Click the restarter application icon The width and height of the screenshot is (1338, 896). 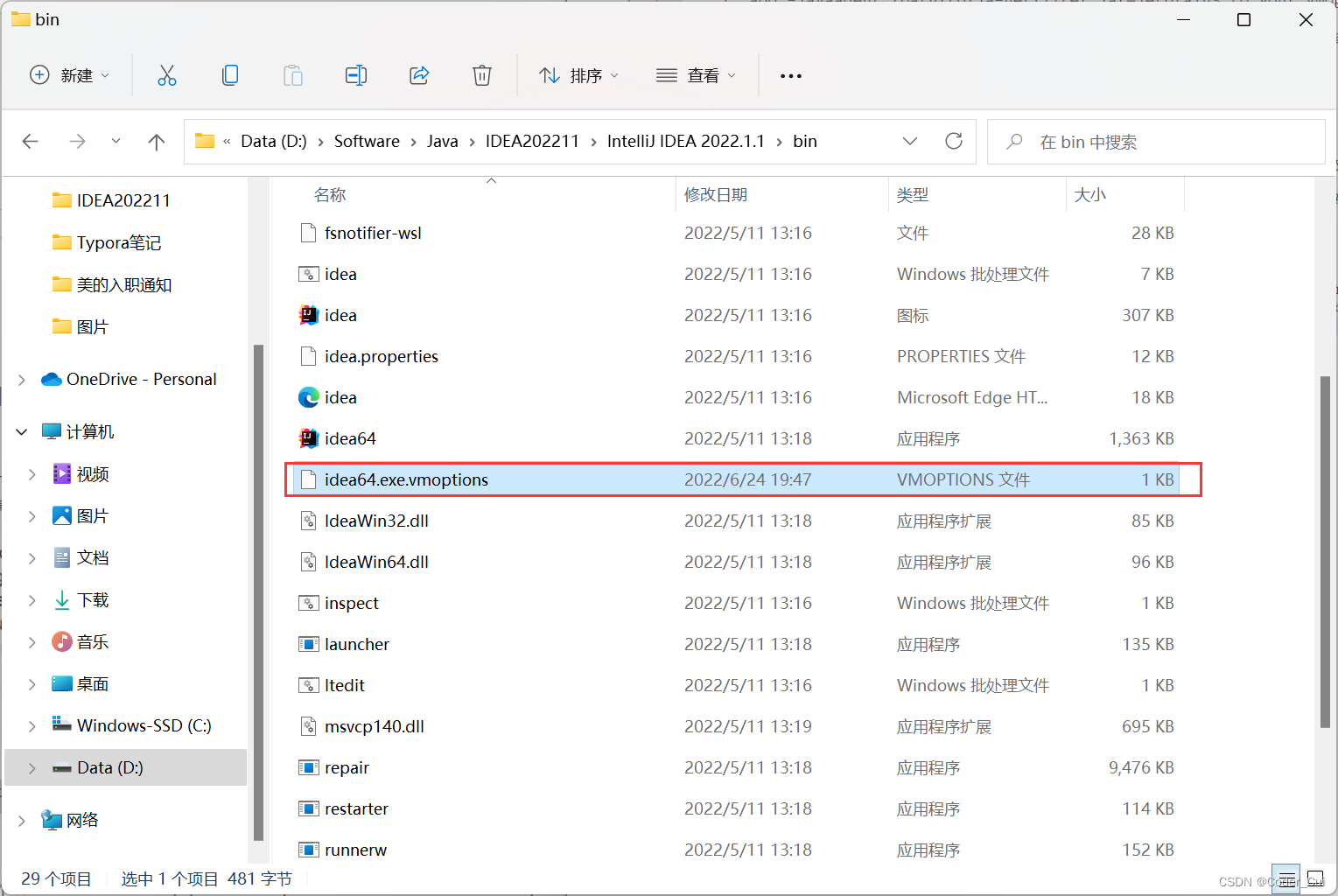point(308,808)
